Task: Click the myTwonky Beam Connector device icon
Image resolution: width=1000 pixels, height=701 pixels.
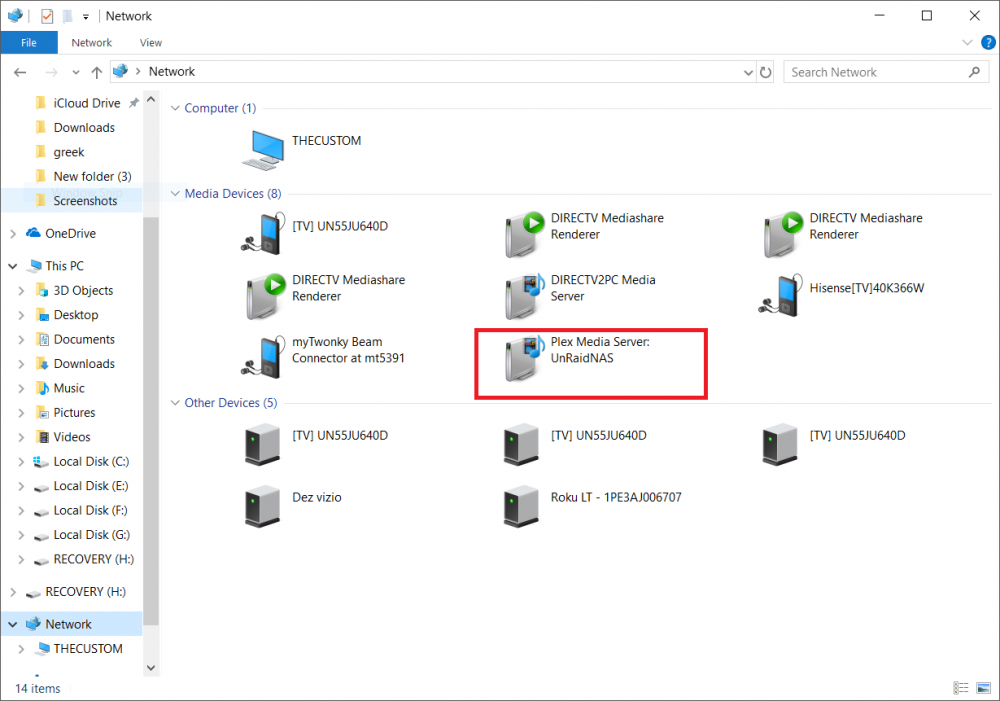Action: coord(263,357)
